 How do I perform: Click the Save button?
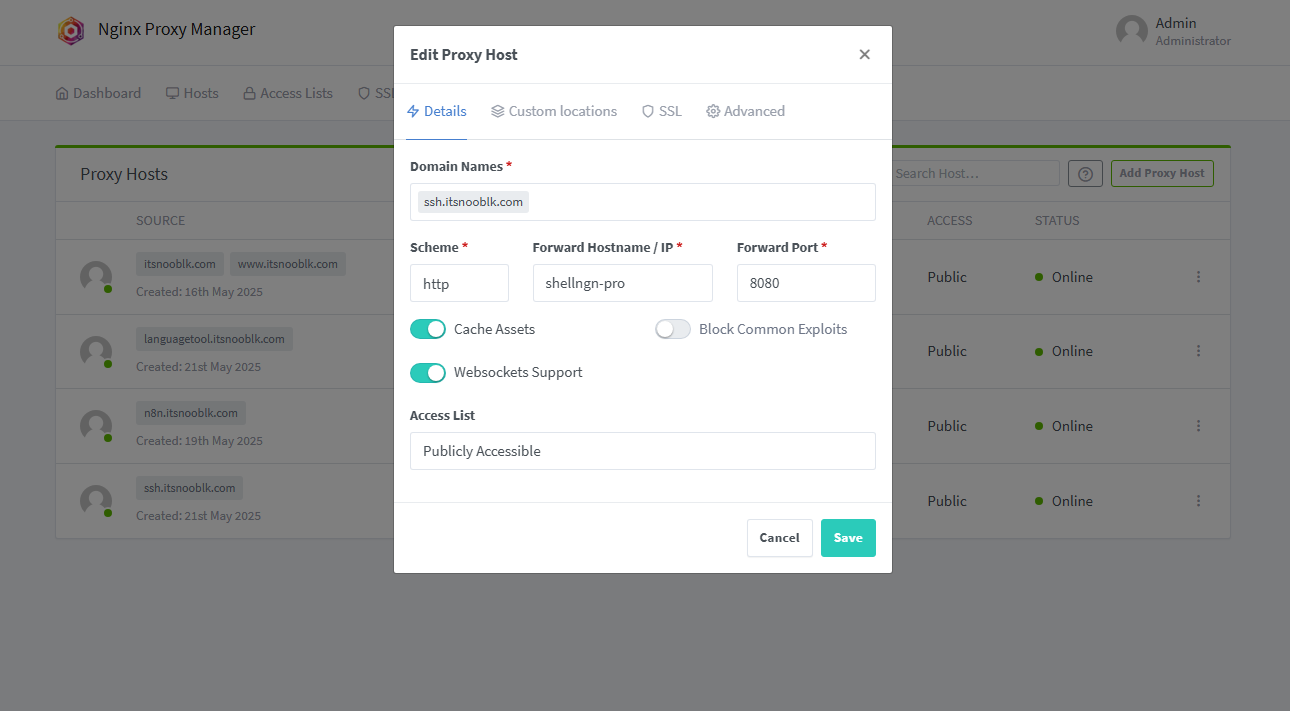[x=847, y=537]
